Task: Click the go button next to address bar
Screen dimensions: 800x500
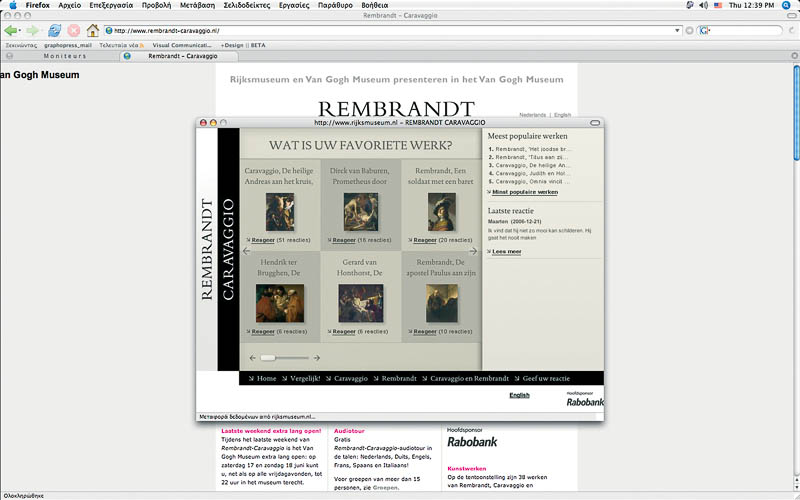Action: pyautogui.click(x=689, y=31)
